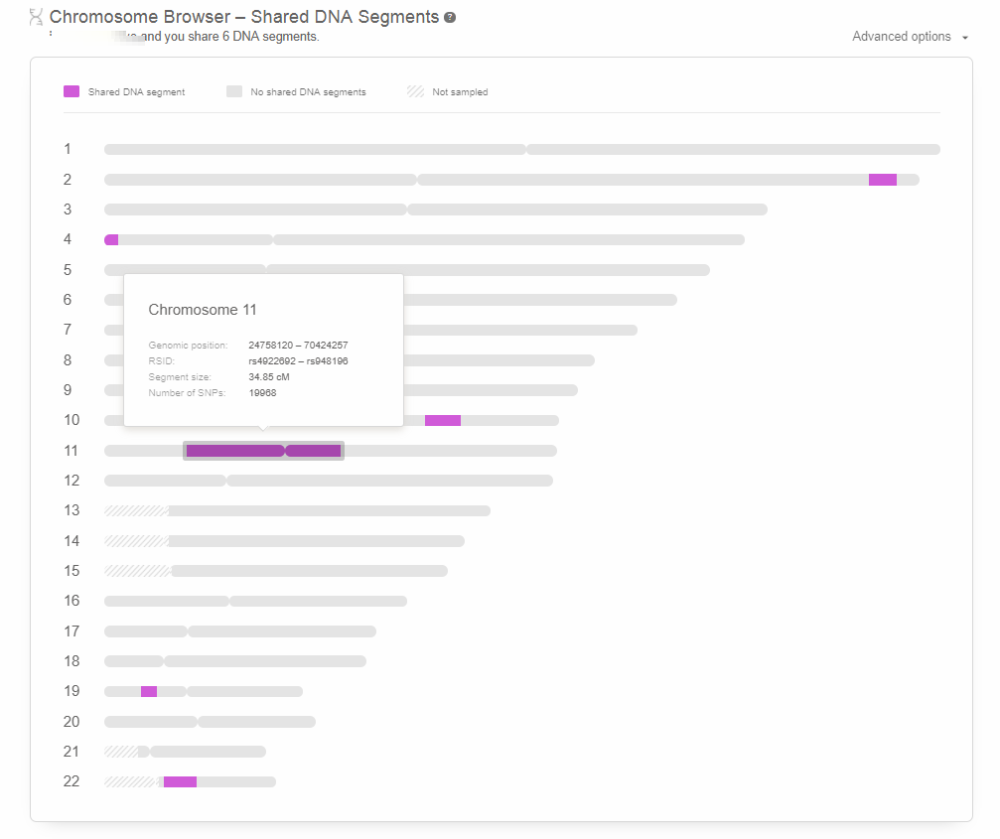Select the purple segment on chromosome 4
Screen dimensions: 1000x839
110,239
